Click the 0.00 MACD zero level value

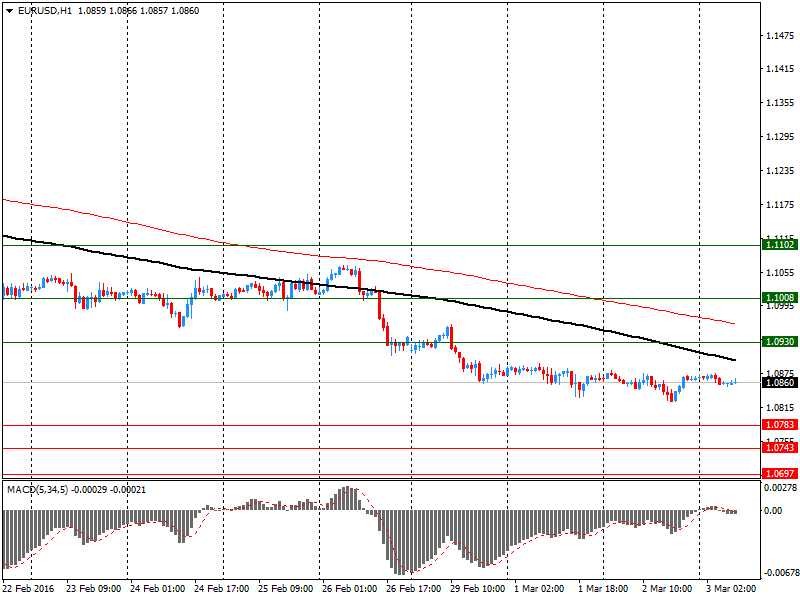click(x=773, y=510)
